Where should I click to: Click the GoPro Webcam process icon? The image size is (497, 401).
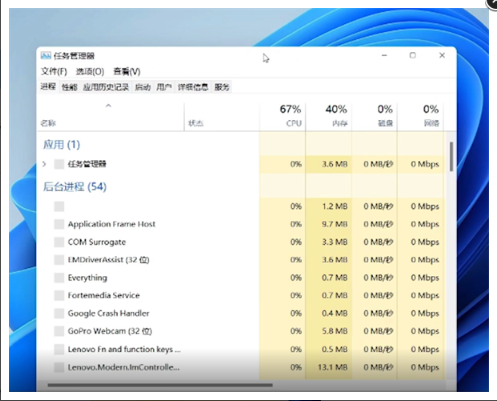point(59,331)
